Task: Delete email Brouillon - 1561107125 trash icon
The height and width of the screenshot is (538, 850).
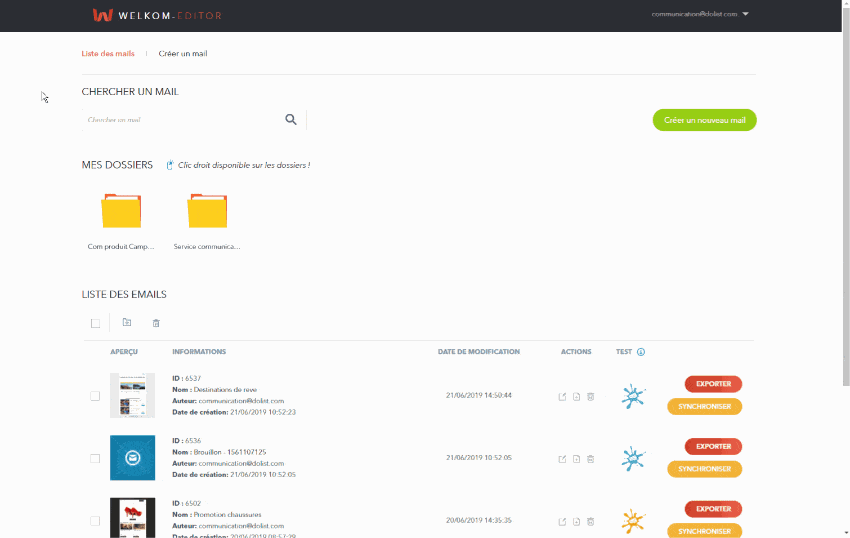Action: pyautogui.click(x=590, y=459)
